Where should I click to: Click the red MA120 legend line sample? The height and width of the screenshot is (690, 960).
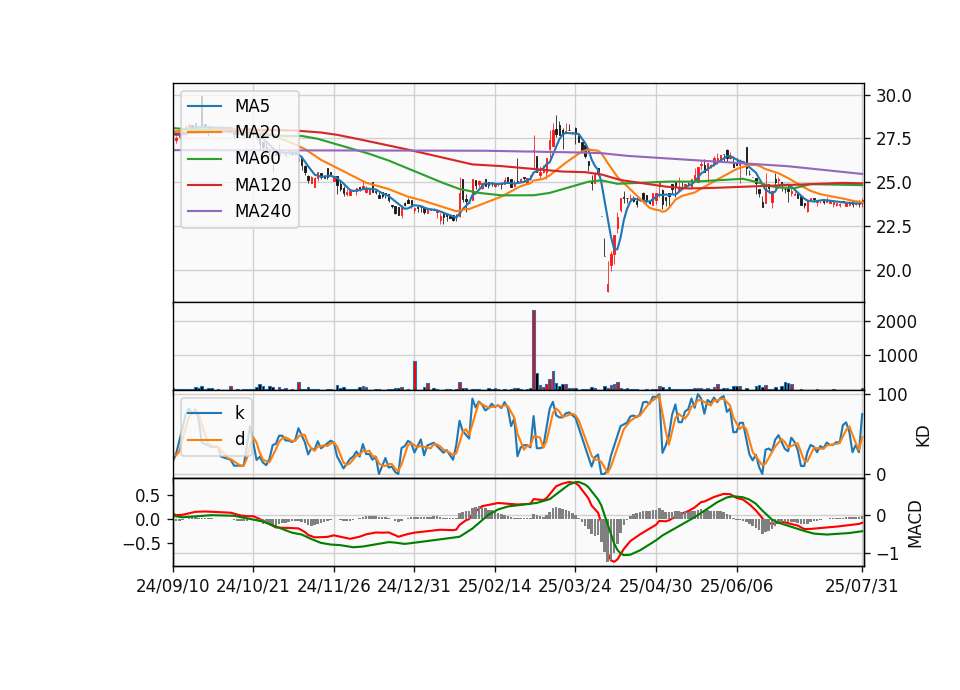[x=204, y=185]
